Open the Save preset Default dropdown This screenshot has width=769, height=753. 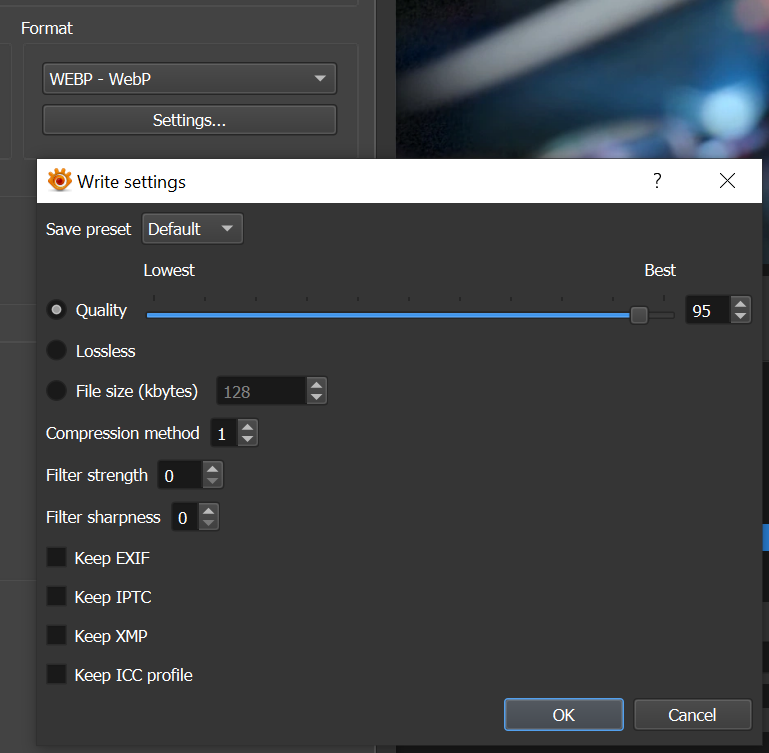[x=192, y=229]
